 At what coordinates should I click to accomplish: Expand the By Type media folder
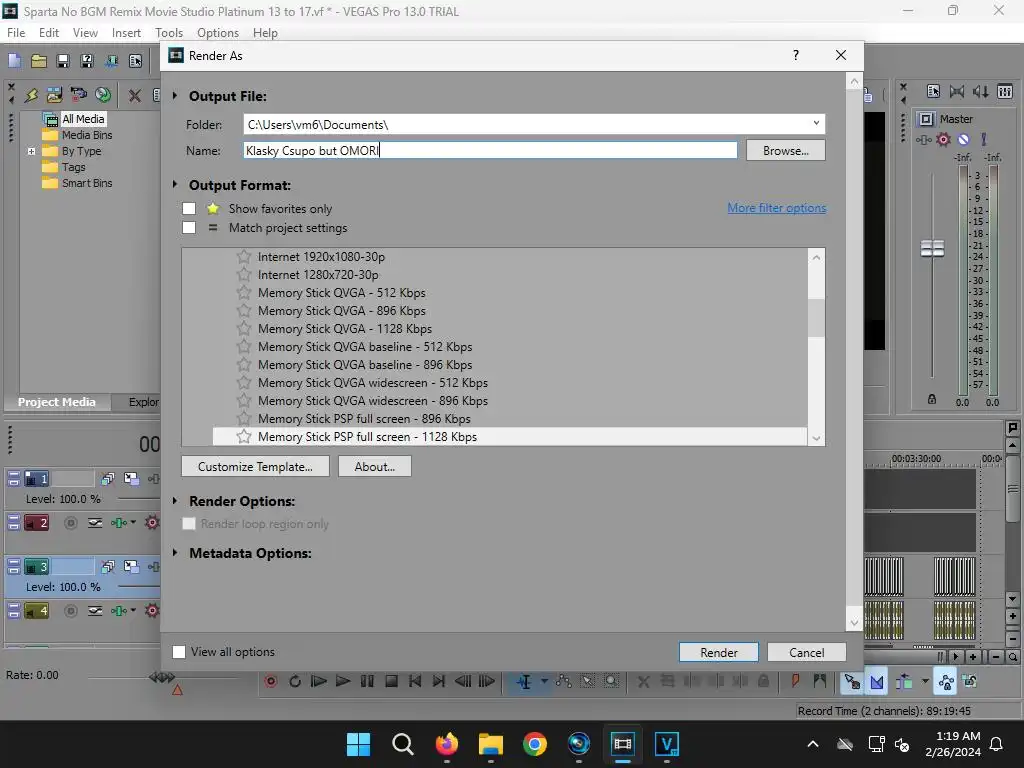(31, 151)
